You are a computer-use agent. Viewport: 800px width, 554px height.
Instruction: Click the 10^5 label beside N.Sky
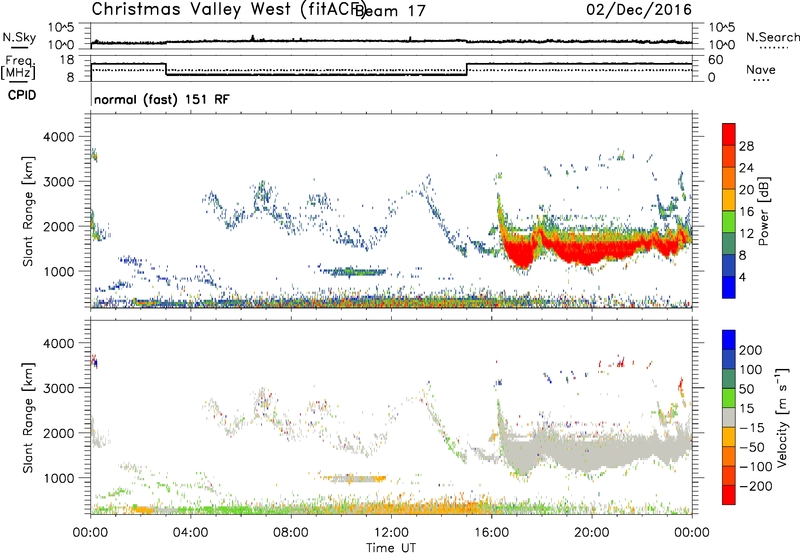(x=61, y=27)
